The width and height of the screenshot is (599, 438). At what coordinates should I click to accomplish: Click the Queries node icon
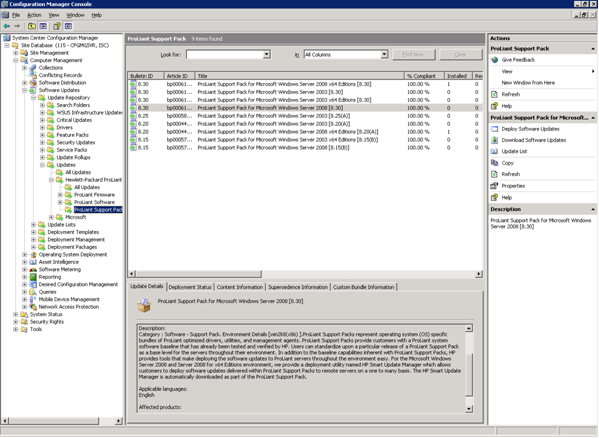tap(33, 292)
